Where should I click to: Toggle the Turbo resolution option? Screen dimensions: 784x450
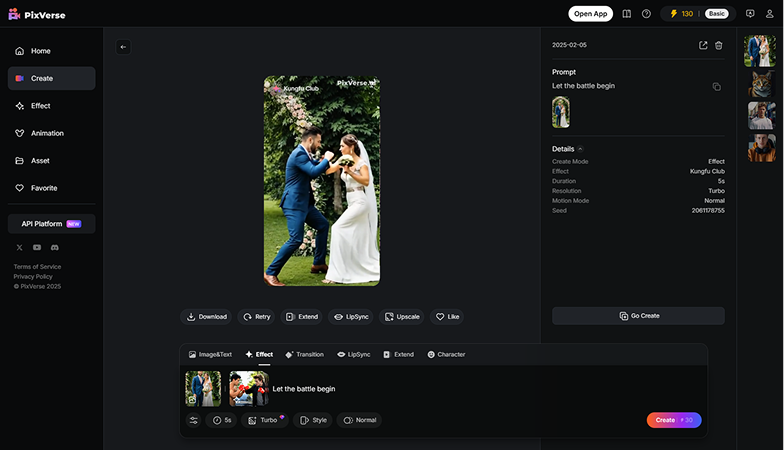(x=266, y=420)
